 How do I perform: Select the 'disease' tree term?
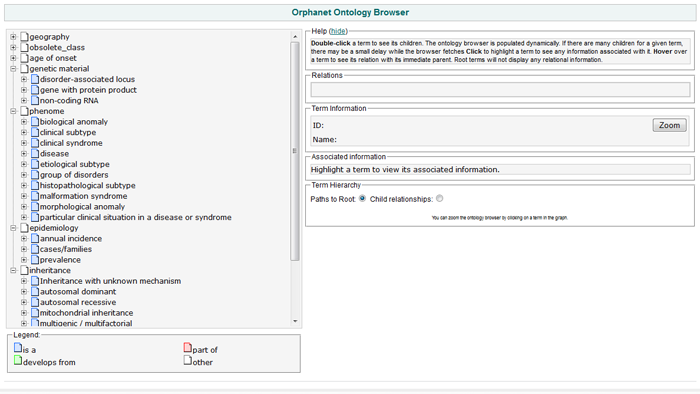[54, 153]
